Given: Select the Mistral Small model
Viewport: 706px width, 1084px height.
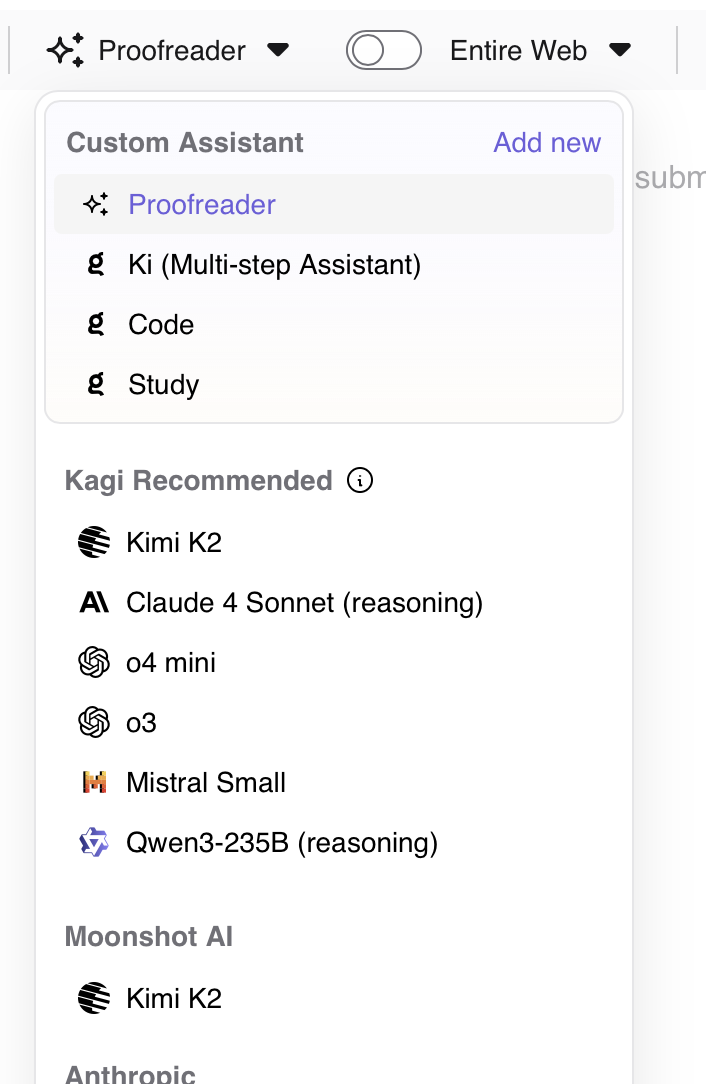Looking at the screenshot, I should coord(206,782).
